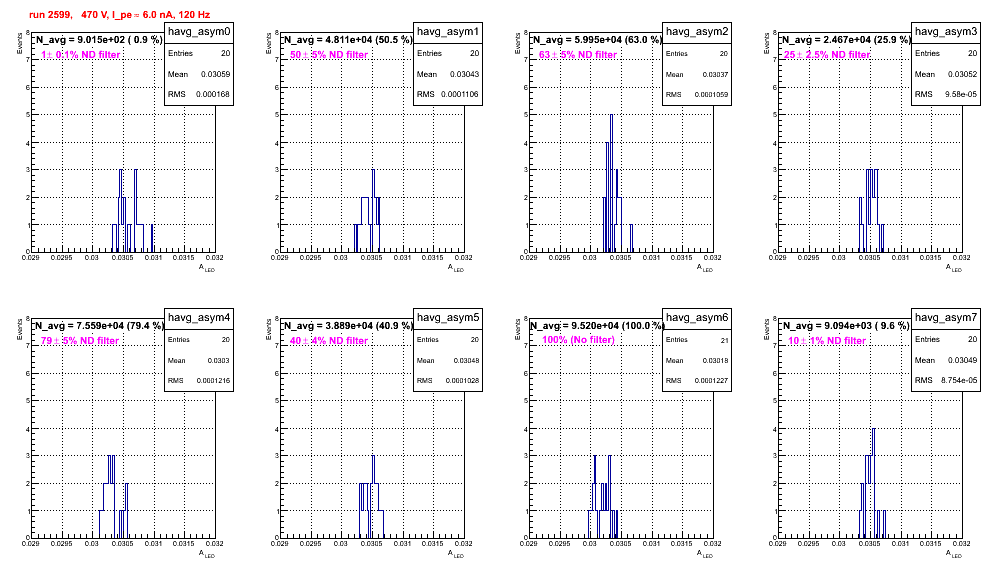
Task: Select the havg_asym6 stats box title
Action: (x=697, y=318)
